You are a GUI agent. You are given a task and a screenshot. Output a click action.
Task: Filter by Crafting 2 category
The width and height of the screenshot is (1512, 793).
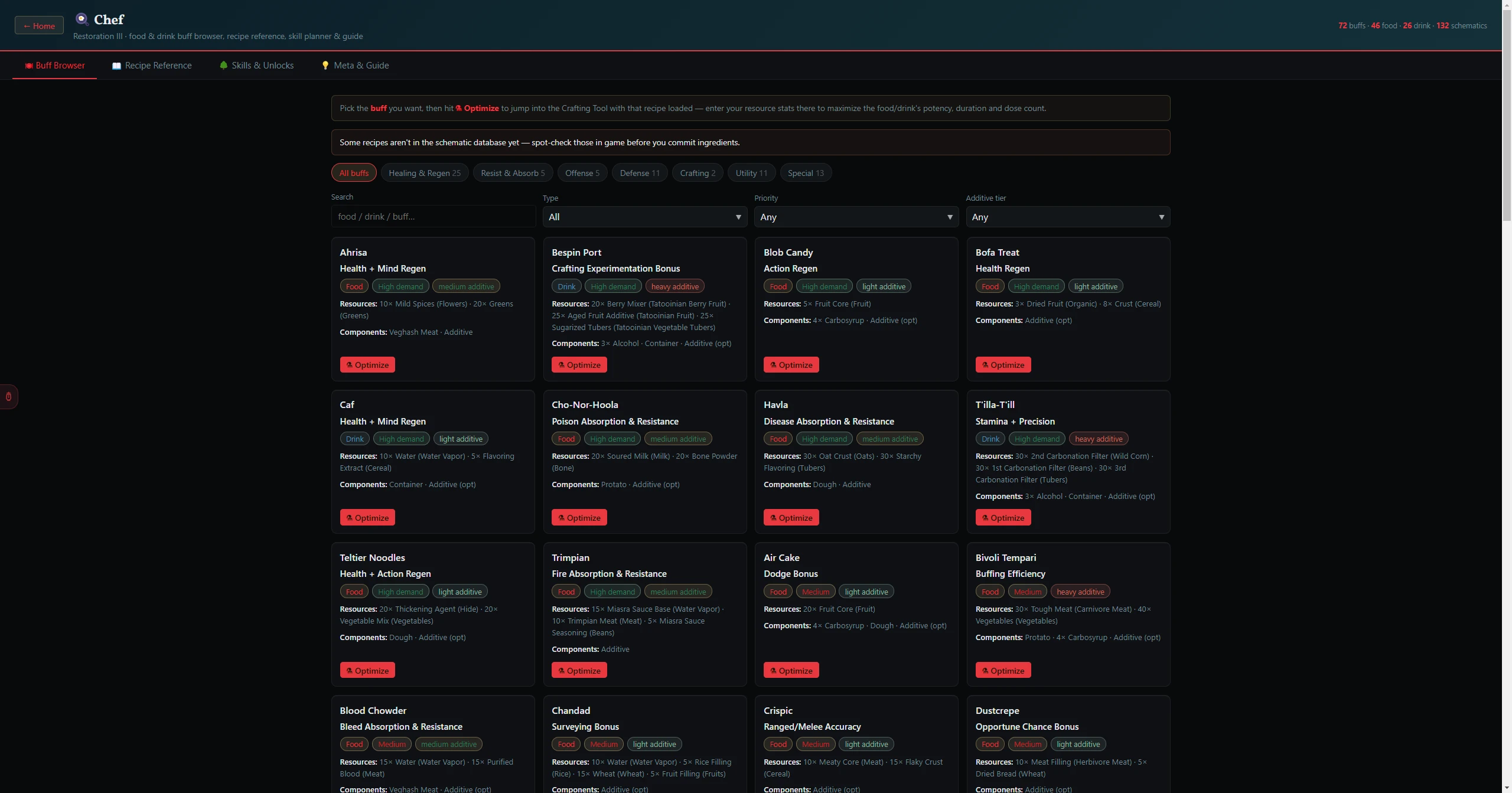pos(698,173)
